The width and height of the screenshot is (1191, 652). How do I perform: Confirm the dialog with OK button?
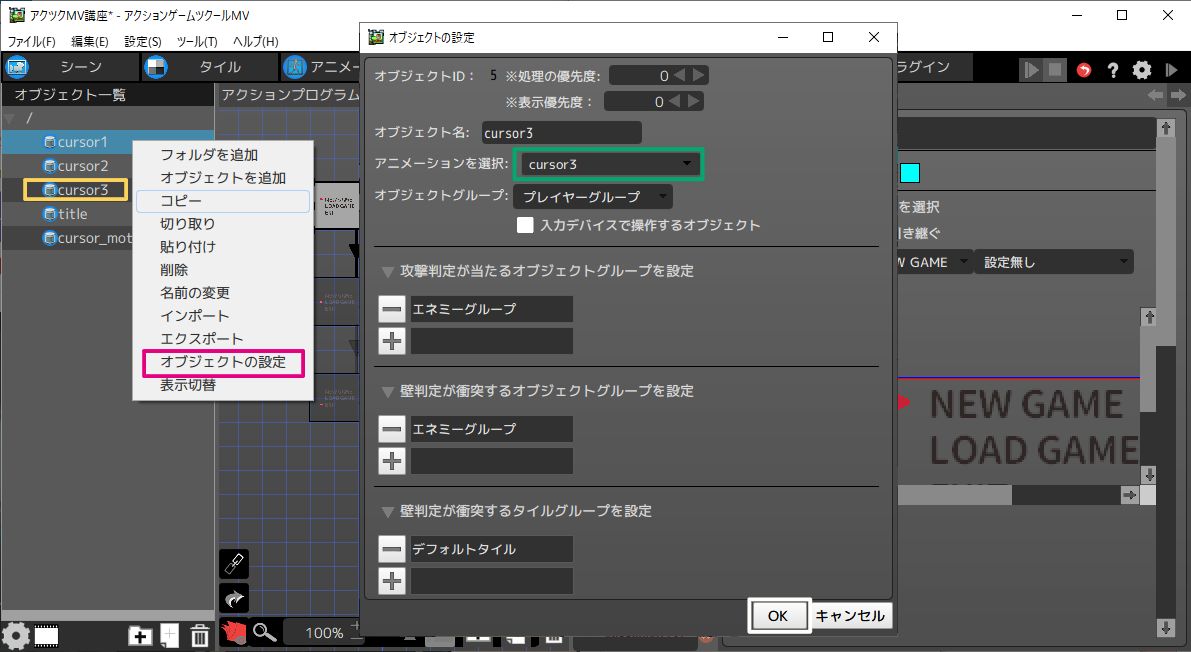coord(778,616)
